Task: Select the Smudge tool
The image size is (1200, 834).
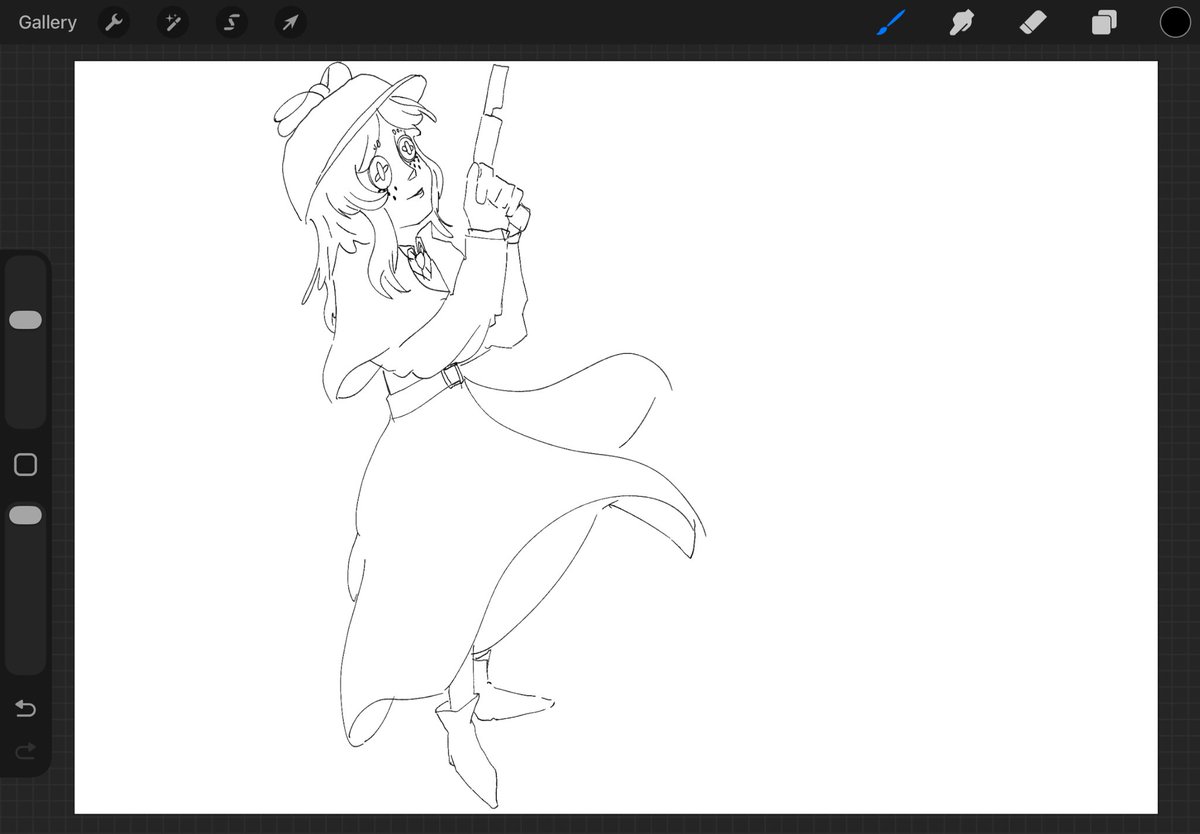Action: coord(962,22)
